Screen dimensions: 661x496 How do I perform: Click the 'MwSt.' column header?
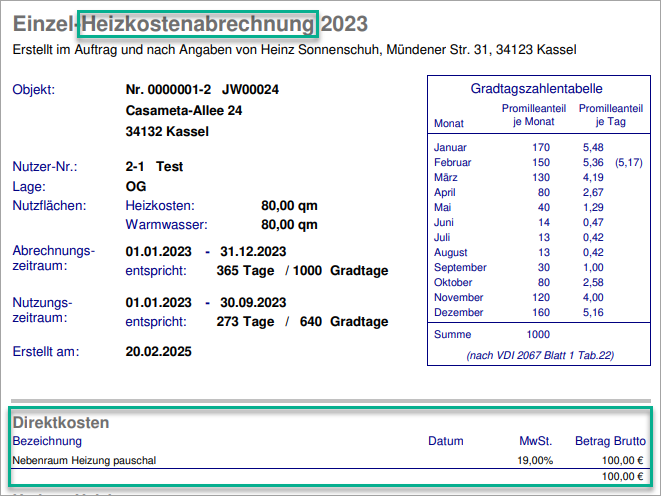tap(535, 441)
